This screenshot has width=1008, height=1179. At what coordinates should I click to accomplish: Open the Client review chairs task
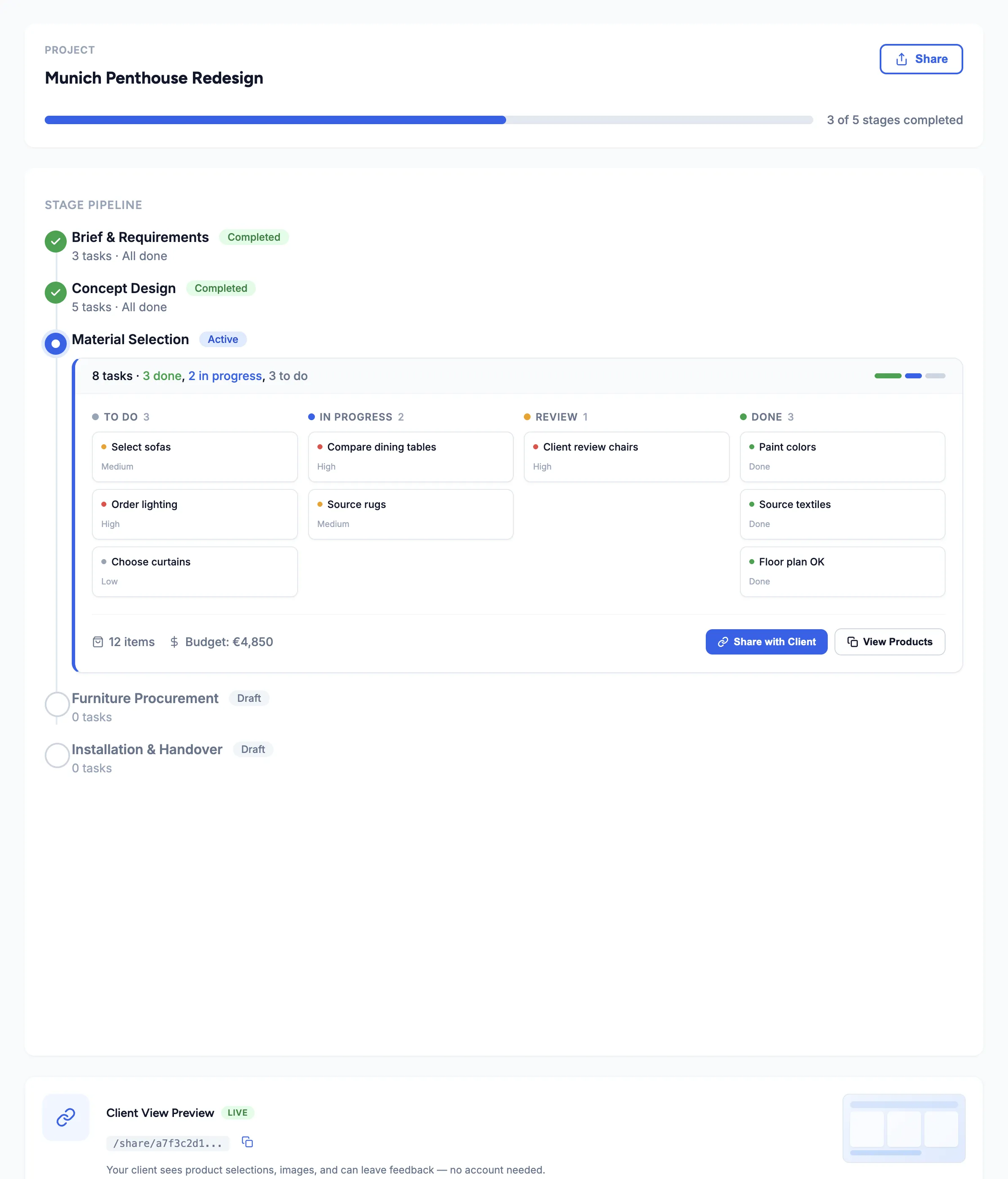coord(626,456)
